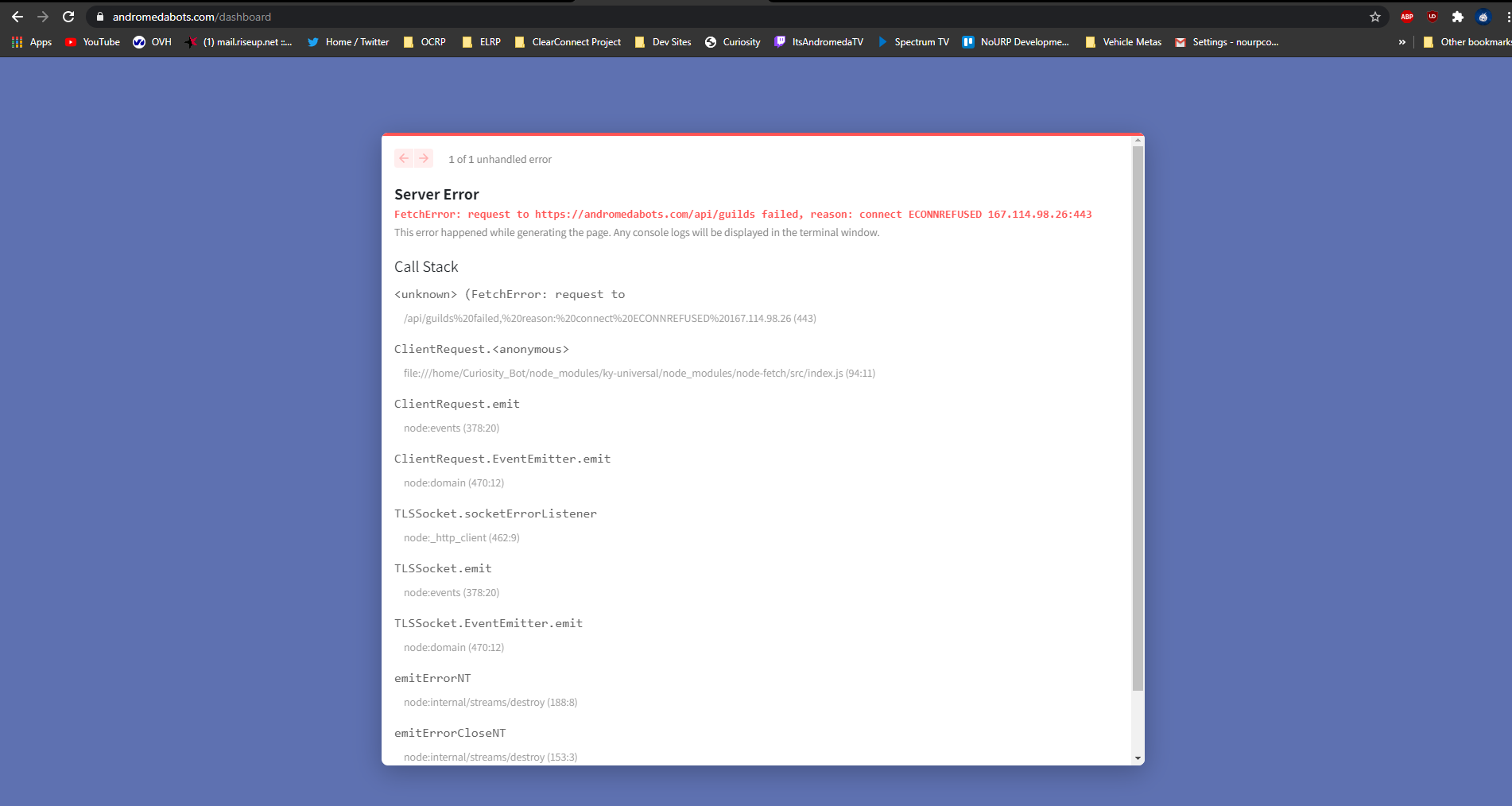Go to previous error with left arrow
The width and height of the screenshot is (1512, 806).
pos(404,158)
